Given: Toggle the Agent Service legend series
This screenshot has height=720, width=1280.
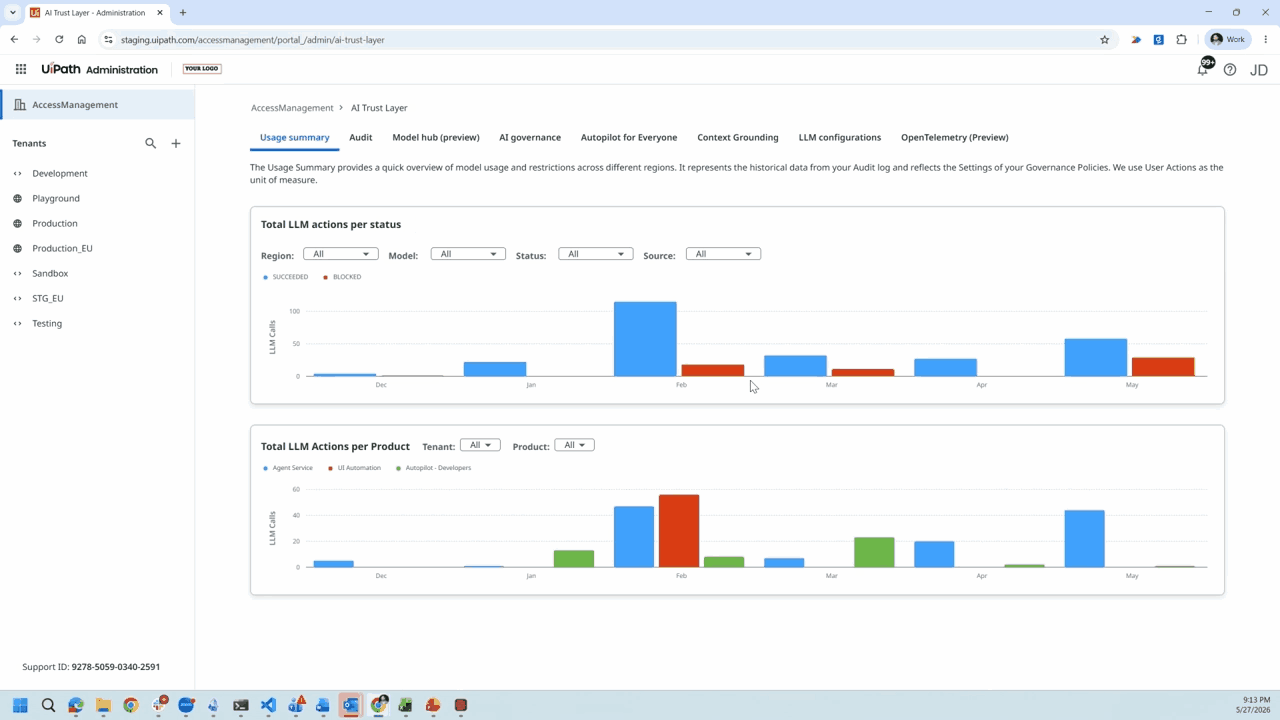Looking at the screenshot, I should tap(288, 468).
